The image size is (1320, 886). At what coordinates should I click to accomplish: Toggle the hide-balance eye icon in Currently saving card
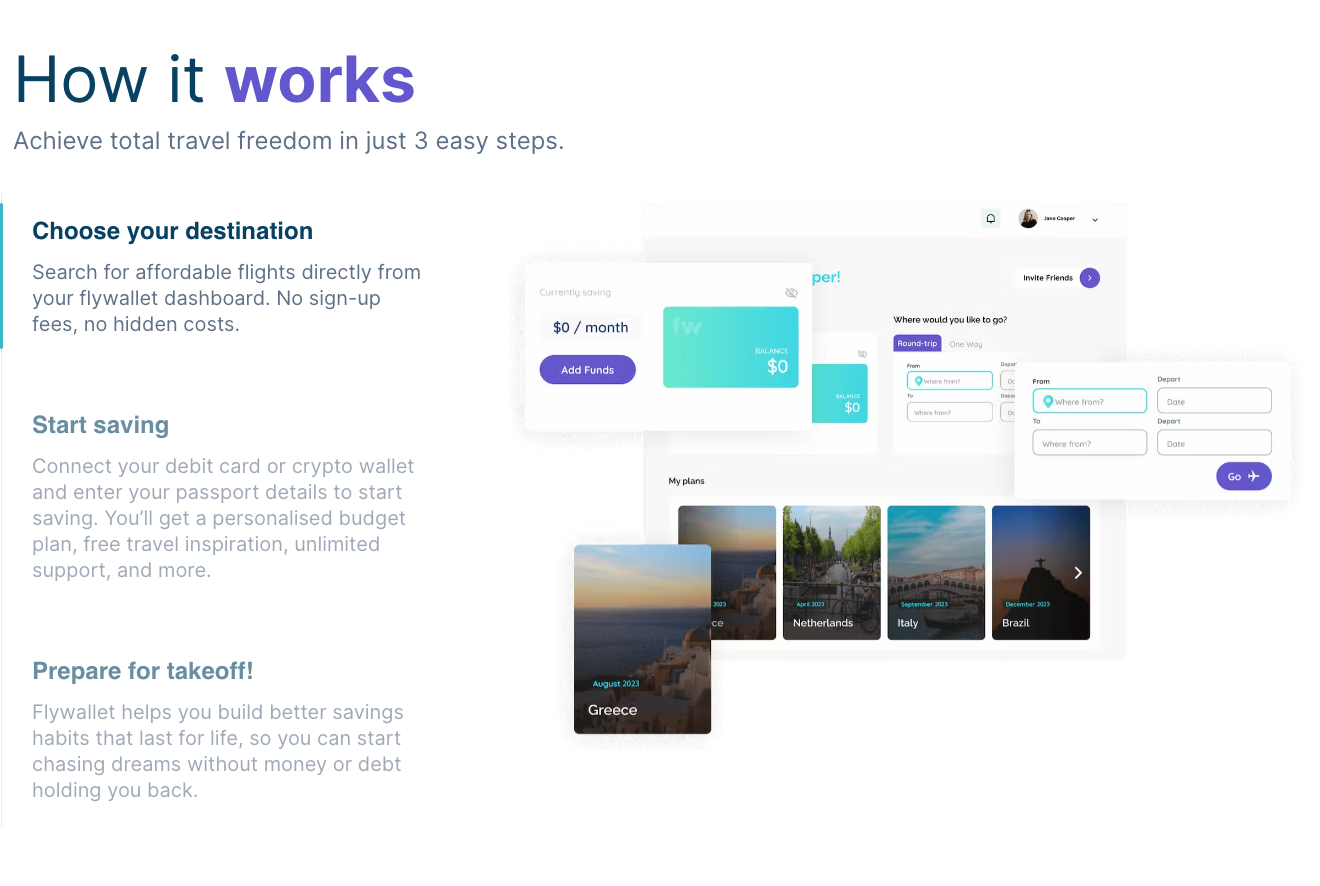coord(791,293)
